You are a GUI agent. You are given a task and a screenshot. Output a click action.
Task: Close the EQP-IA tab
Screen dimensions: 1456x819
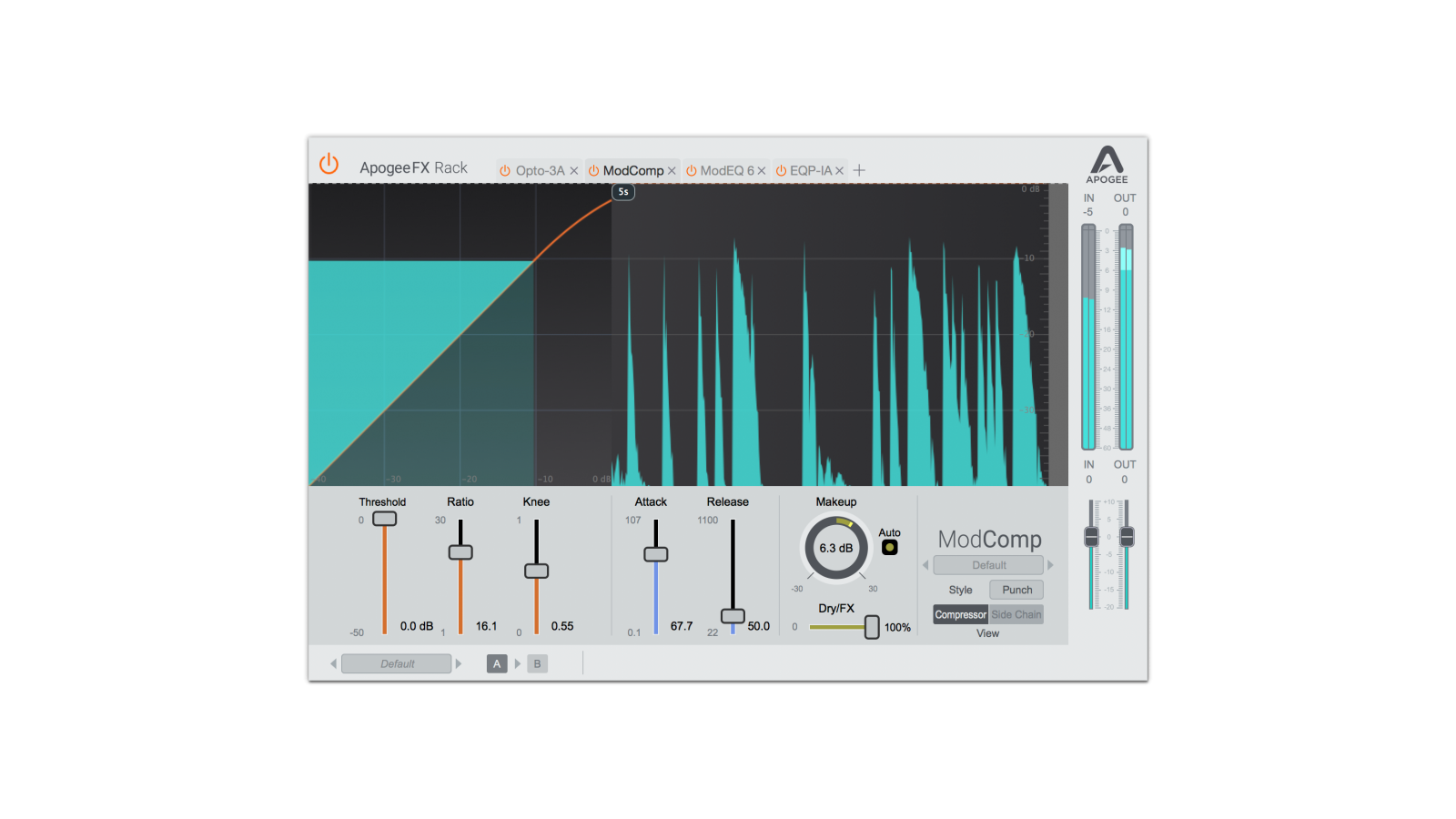(840, 171)
